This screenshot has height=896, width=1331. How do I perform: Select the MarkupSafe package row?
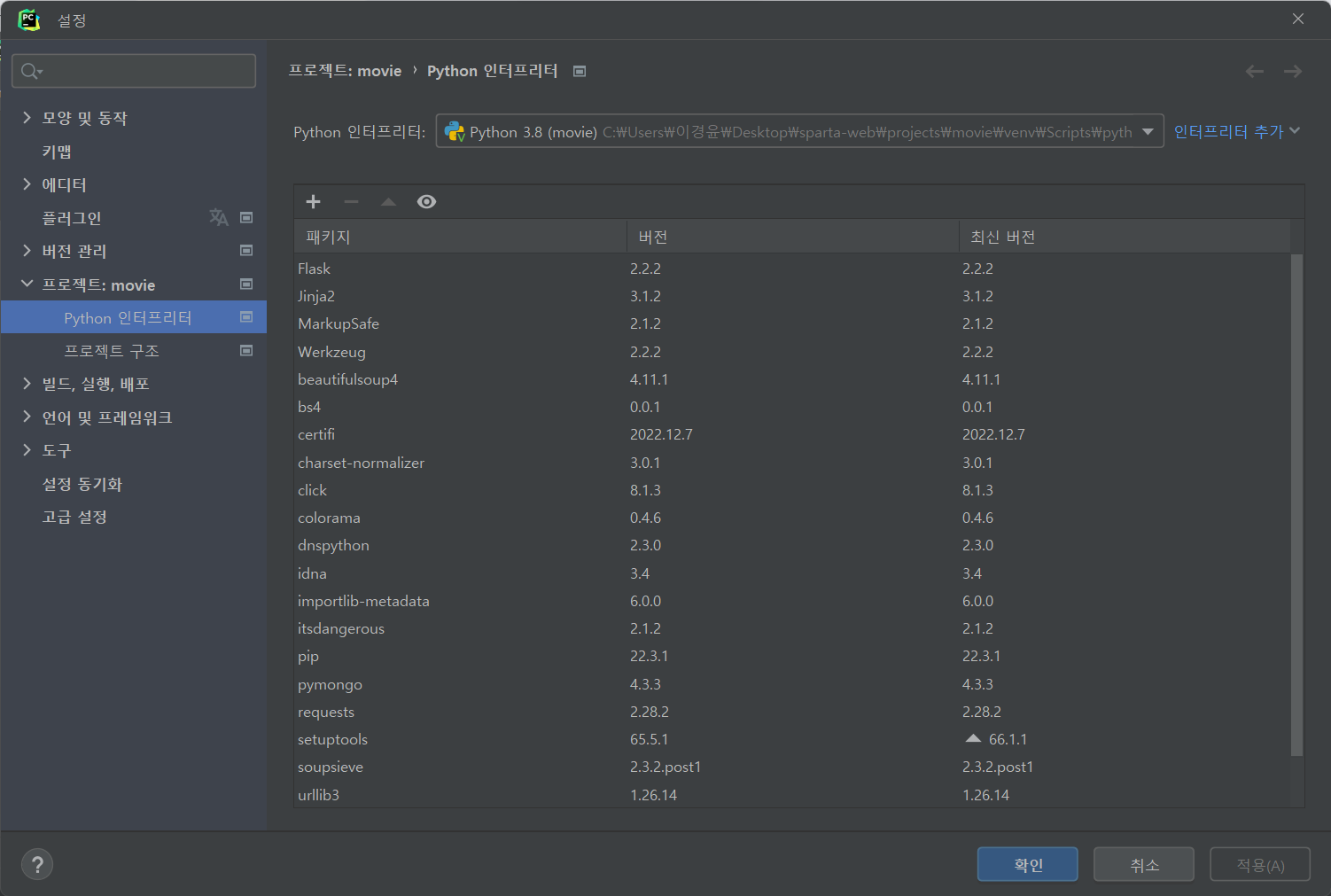[793, 323]
